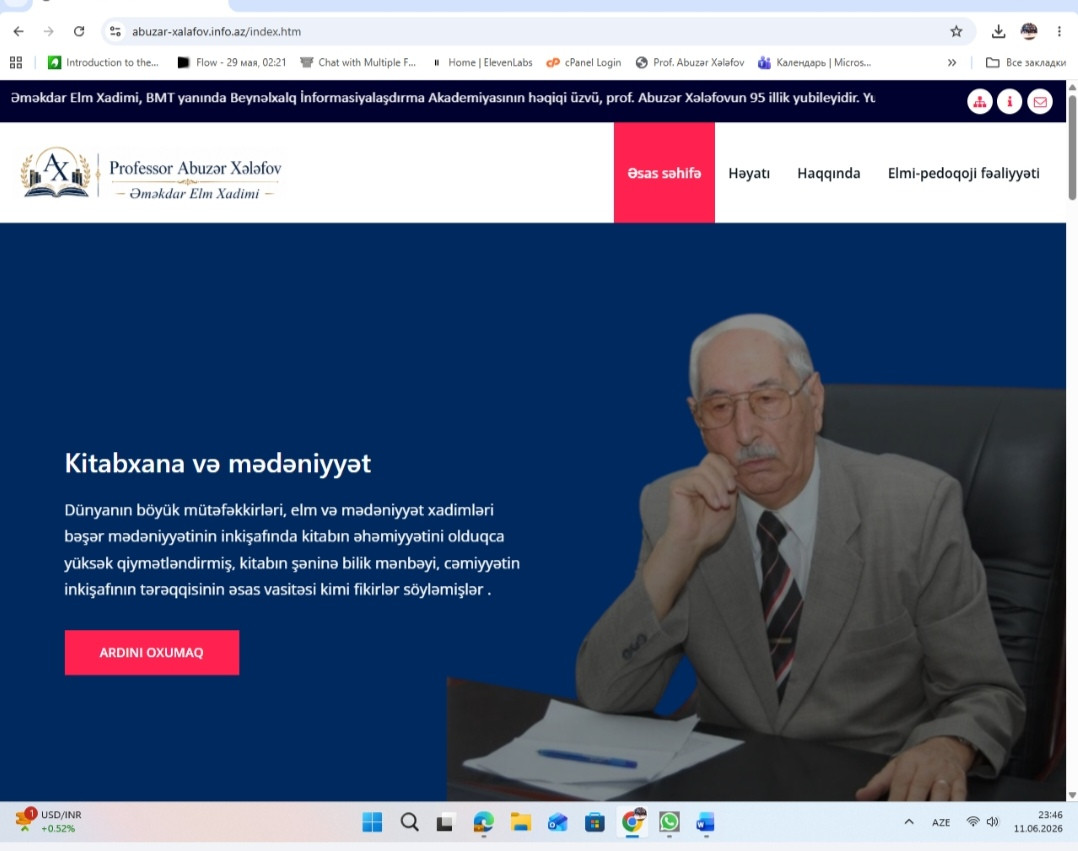Reload the current page
Image resolution: width=1078 pixels, height=851 pixels.
79,31
